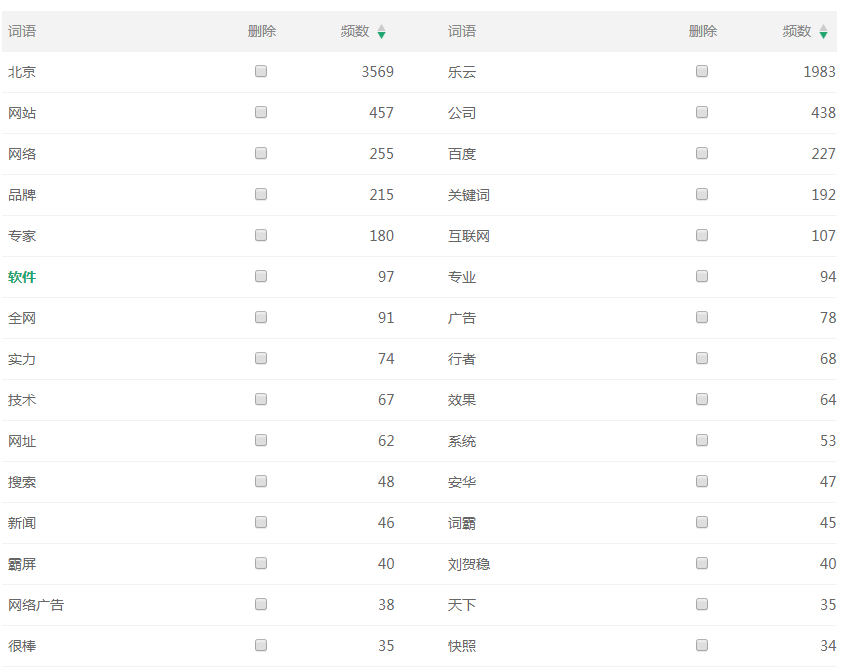Sort left table by 频数 arrow icon
Image resolution: width=851 pixels, height=669 pixels.
coord(381,32)
